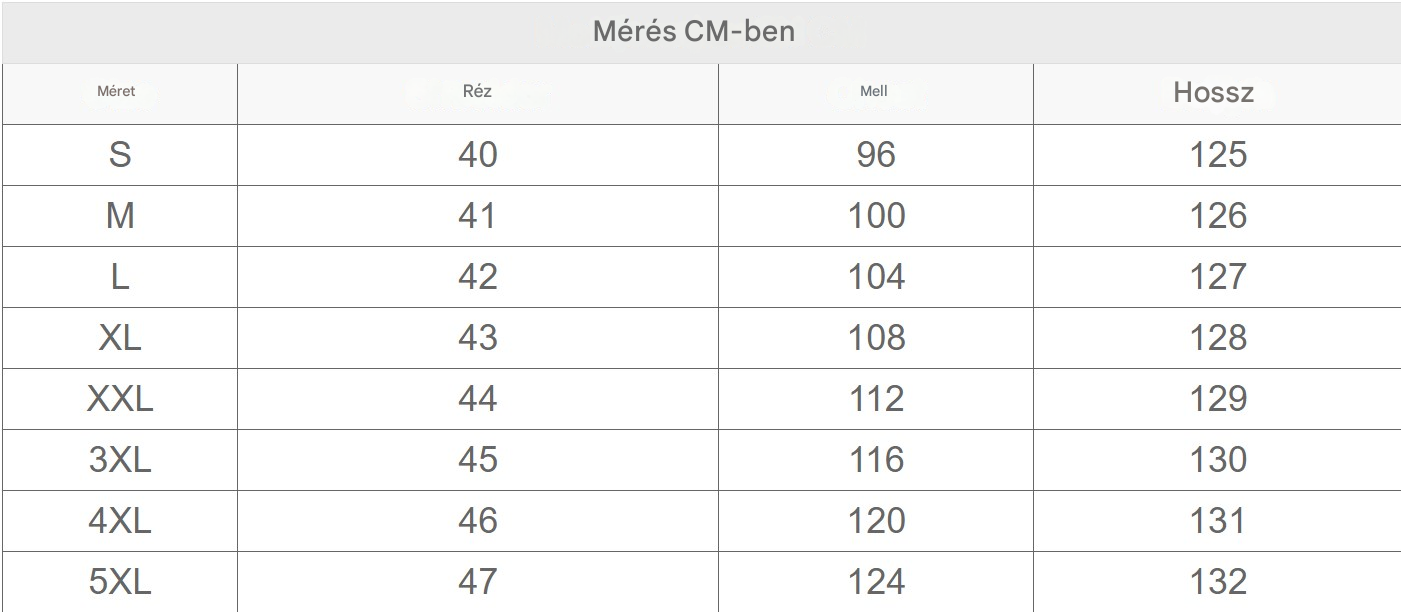Click the Réz value 47
The height and width of the screenshot is (612, 1401).
pos(477,581)
